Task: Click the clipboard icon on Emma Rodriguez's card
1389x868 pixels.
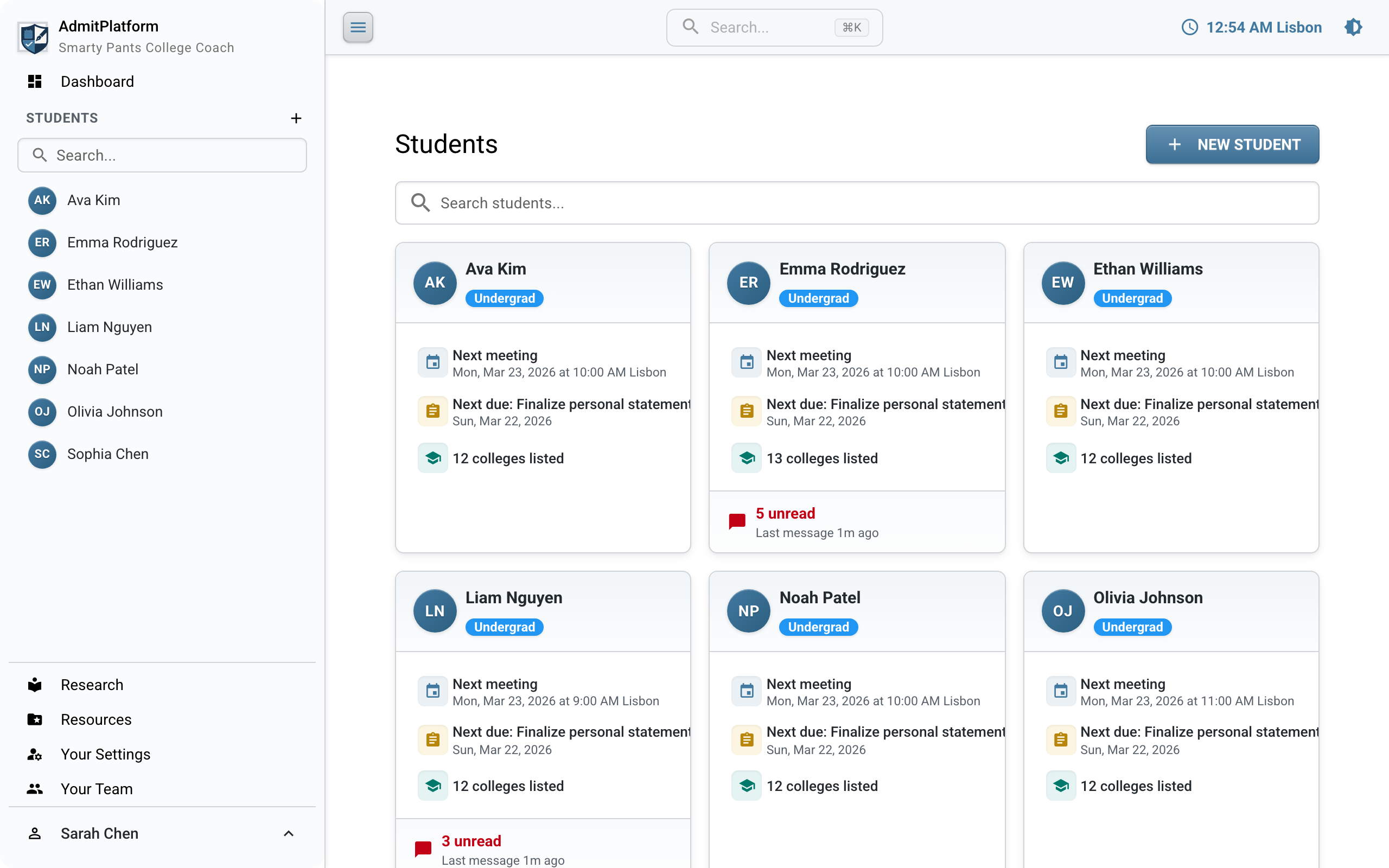Action: [747, 411]
